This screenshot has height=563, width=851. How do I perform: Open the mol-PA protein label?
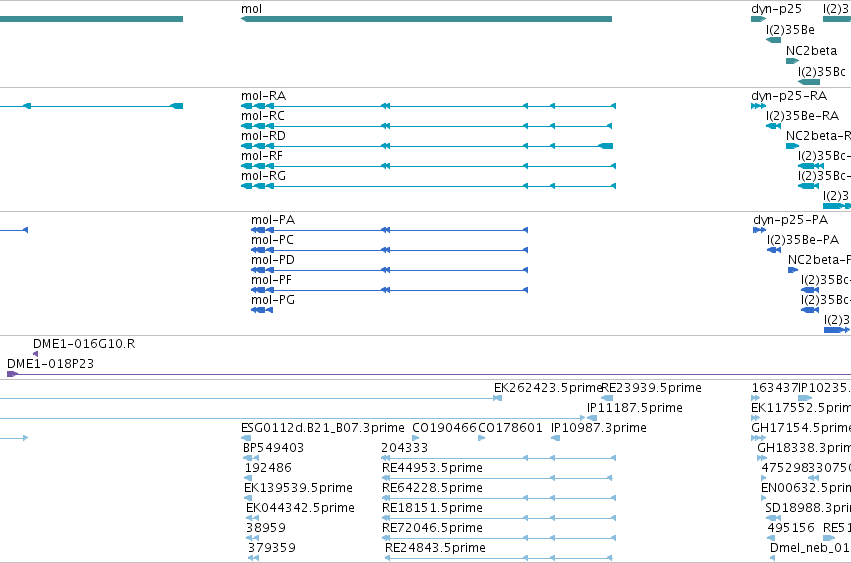pyautogui.click(x=273, y=220)
